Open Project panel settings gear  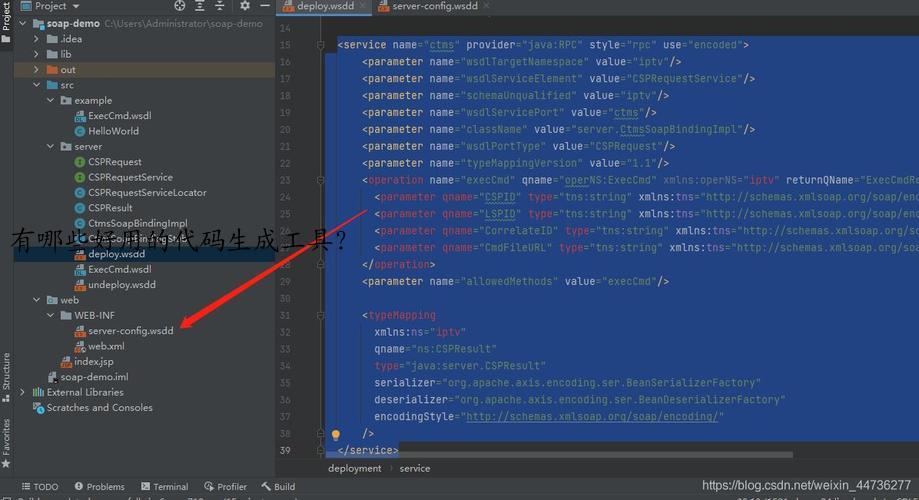click(244, 6)
